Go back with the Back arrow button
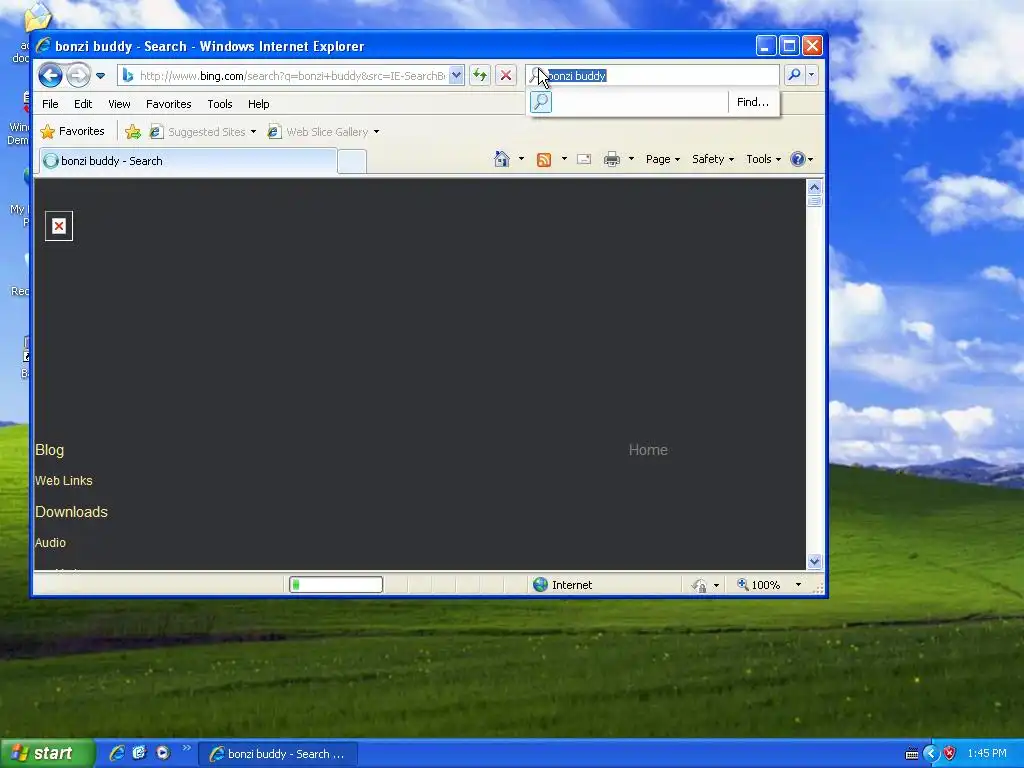Viewport: 1024px width, 768px height. 50,76
